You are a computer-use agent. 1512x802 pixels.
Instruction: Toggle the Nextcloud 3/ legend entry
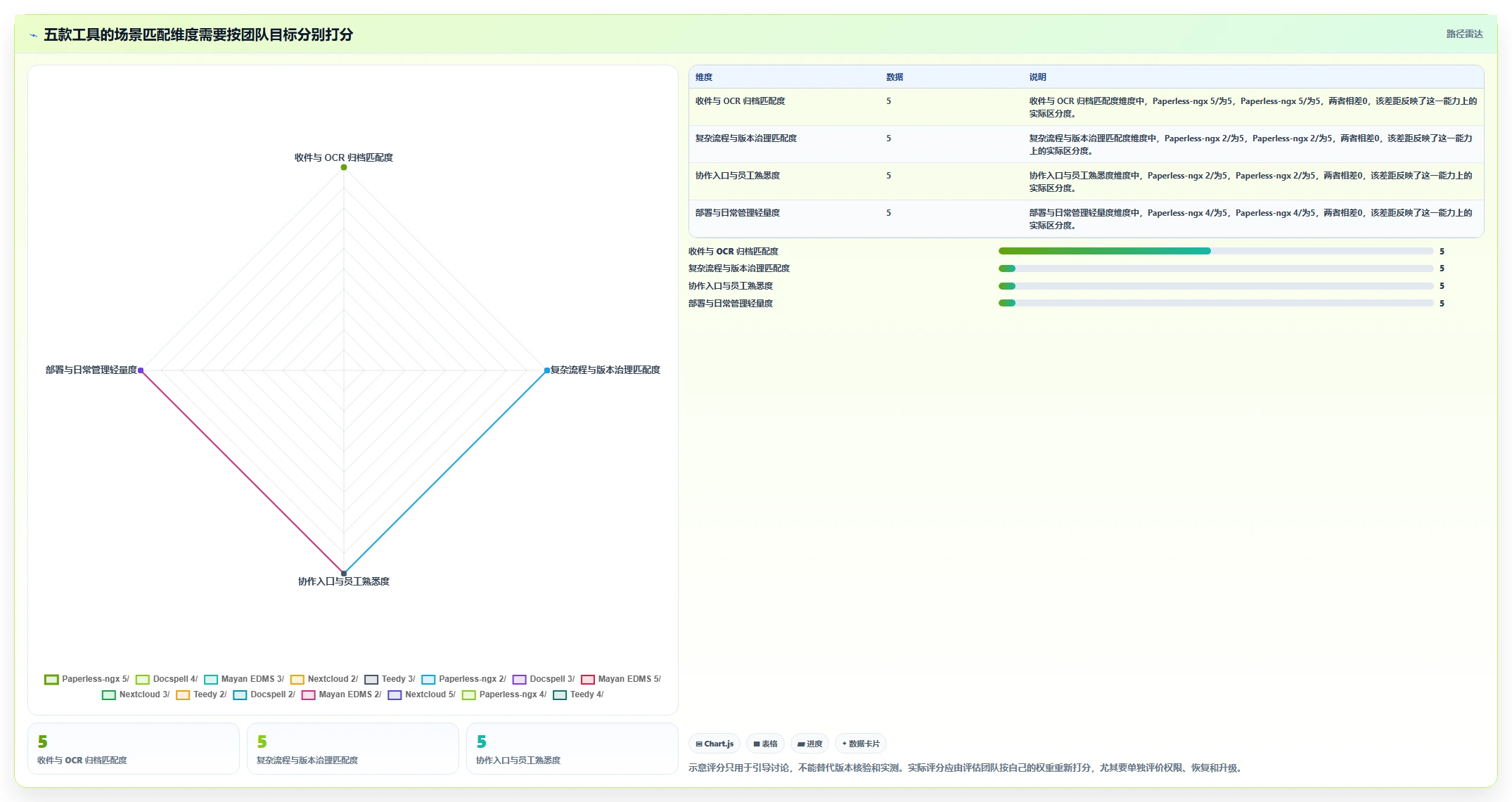(136, 694)
